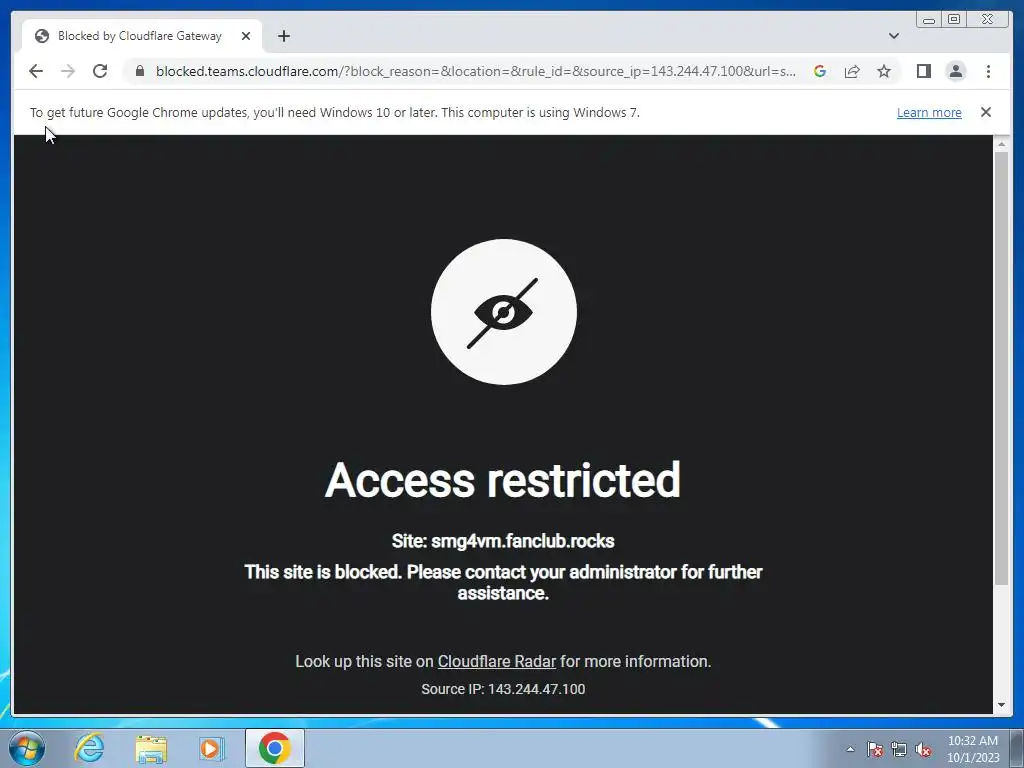Reload the blocked page

(100, 71)
